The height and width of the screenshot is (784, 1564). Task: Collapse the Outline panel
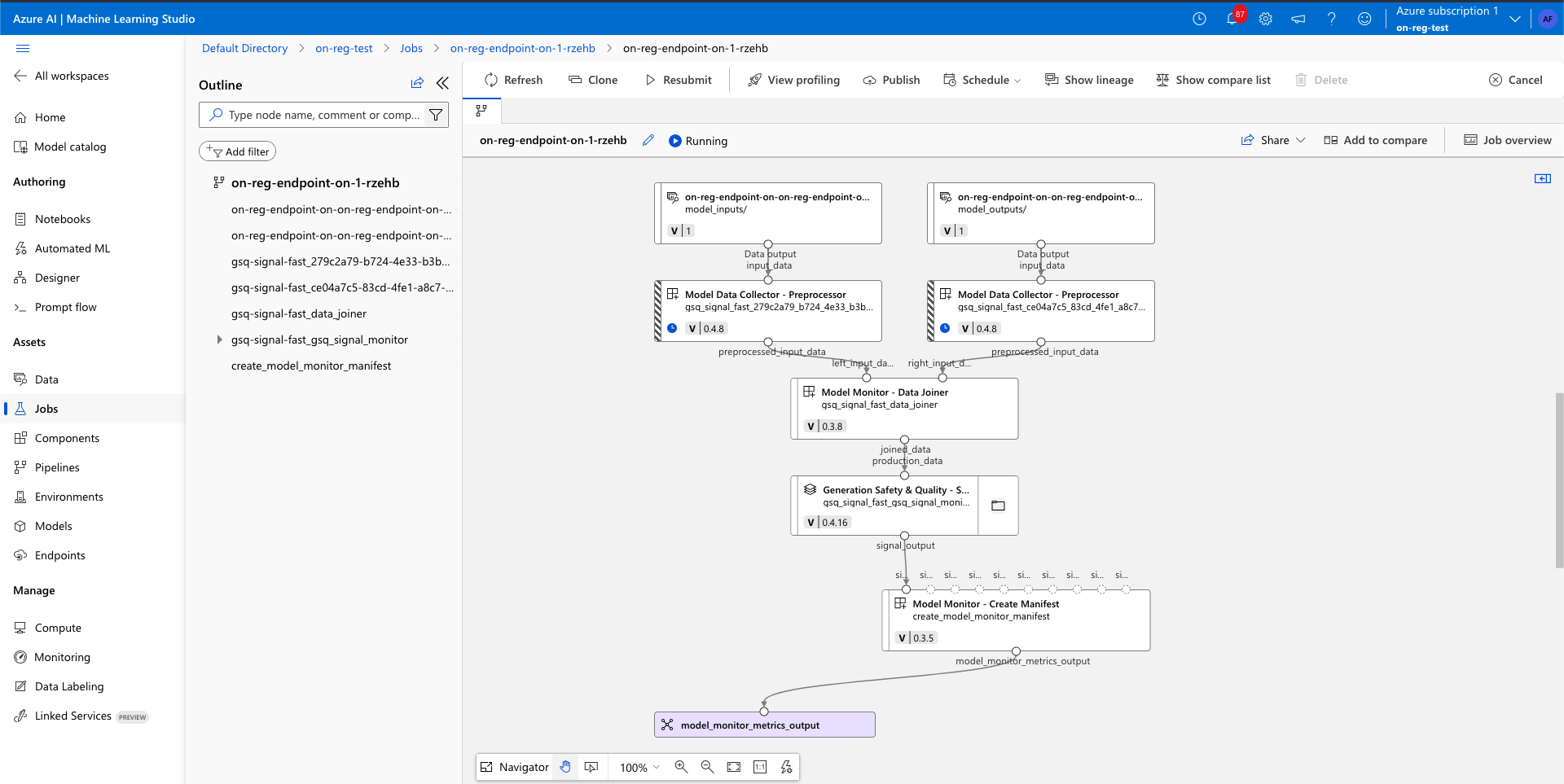click(442, 83)
